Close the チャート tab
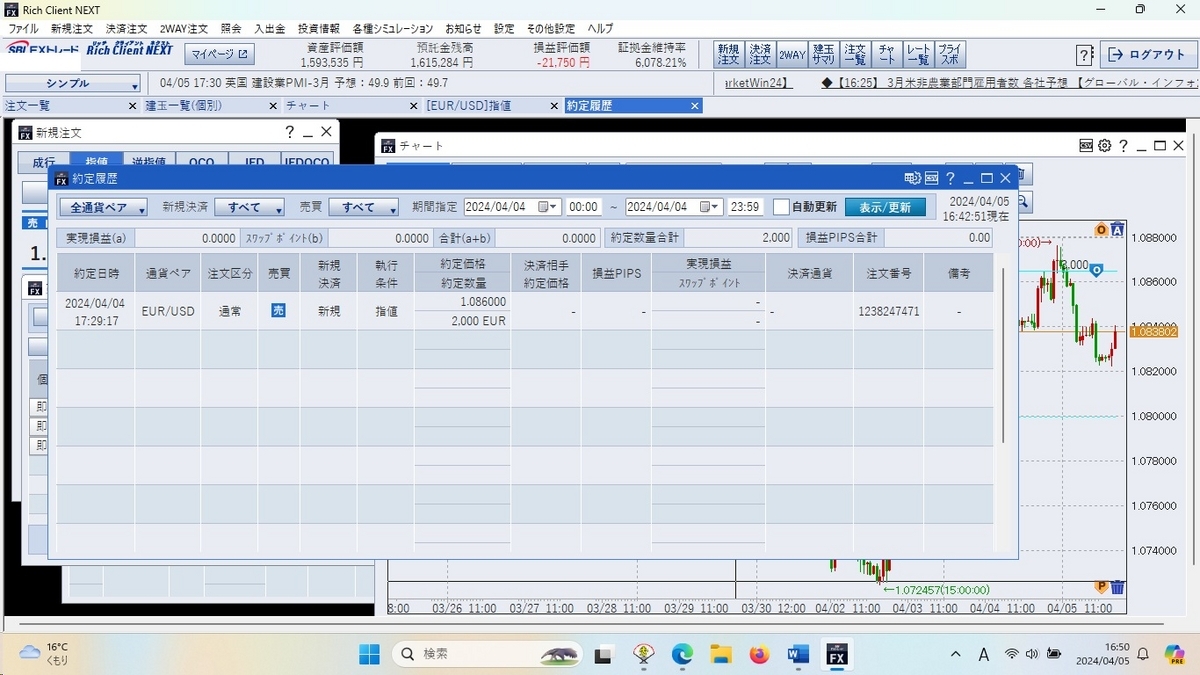Viewport: 1200px width, 675px height. coord(414,105)
